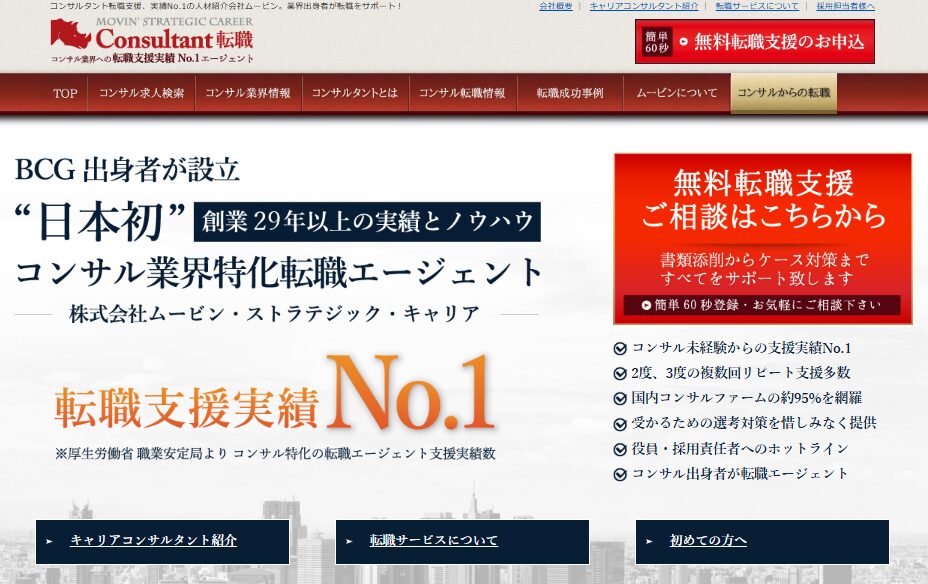928x584 pixels.
Task: Click the navy キャリアコンサルタント紹介 button at bottom
Action: [163, 541]
